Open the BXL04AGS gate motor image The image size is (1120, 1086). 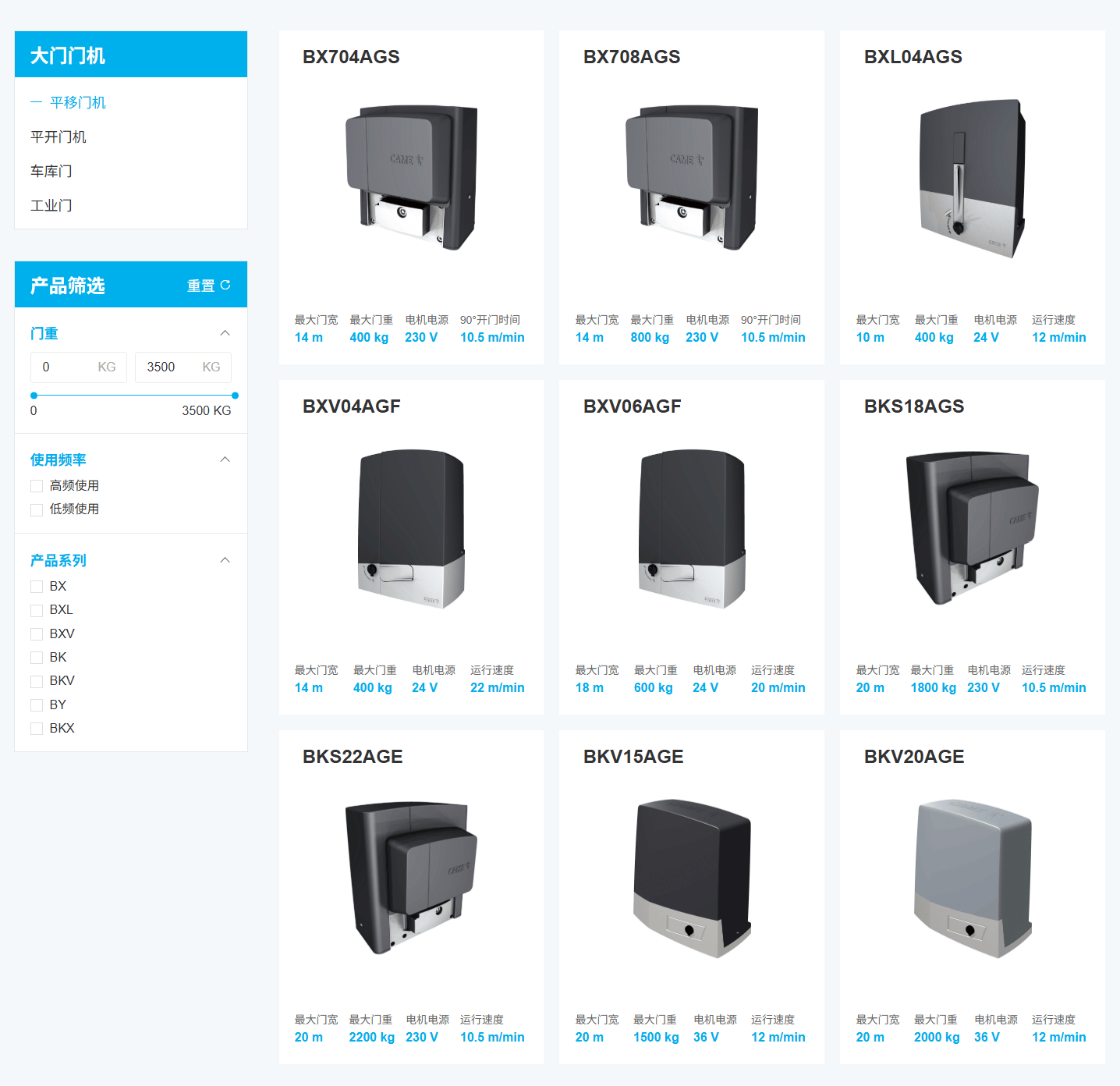pyautogui.click(x=972, y=178)
